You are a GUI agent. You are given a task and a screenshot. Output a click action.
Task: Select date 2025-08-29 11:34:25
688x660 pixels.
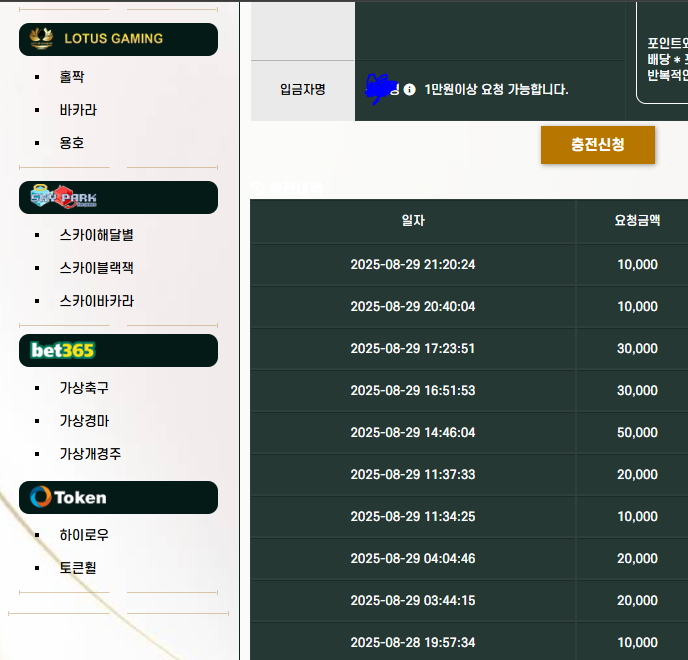[x=413, y=517]
